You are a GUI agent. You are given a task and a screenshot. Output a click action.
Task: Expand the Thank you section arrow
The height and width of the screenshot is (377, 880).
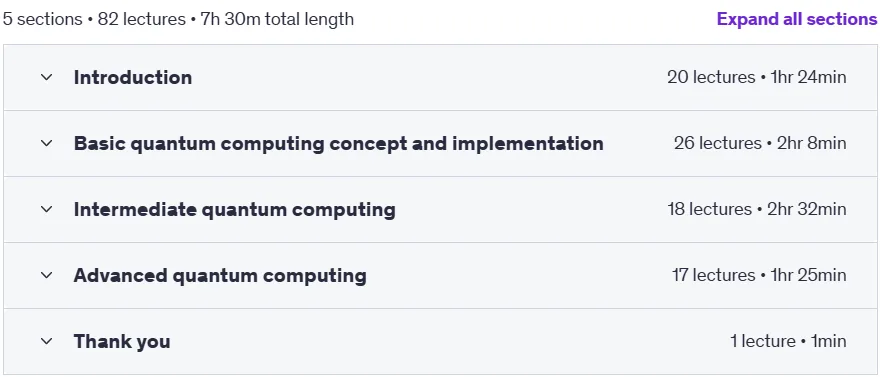(x=47, y=342)
